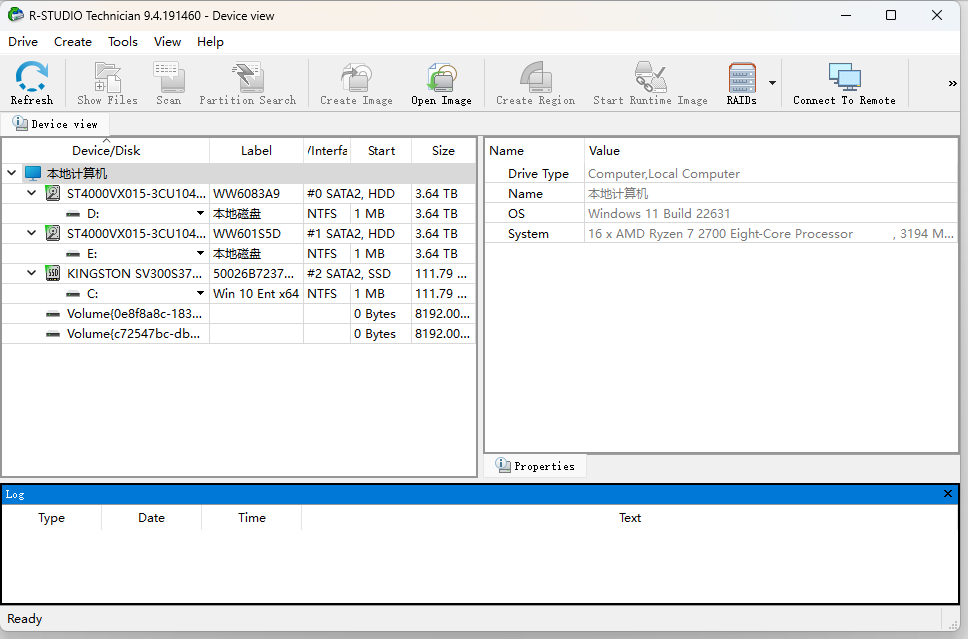The width and height of the screenshot is (968, 639).
Task: Click the Open Image toolbar icon
Action: (441, 83)
